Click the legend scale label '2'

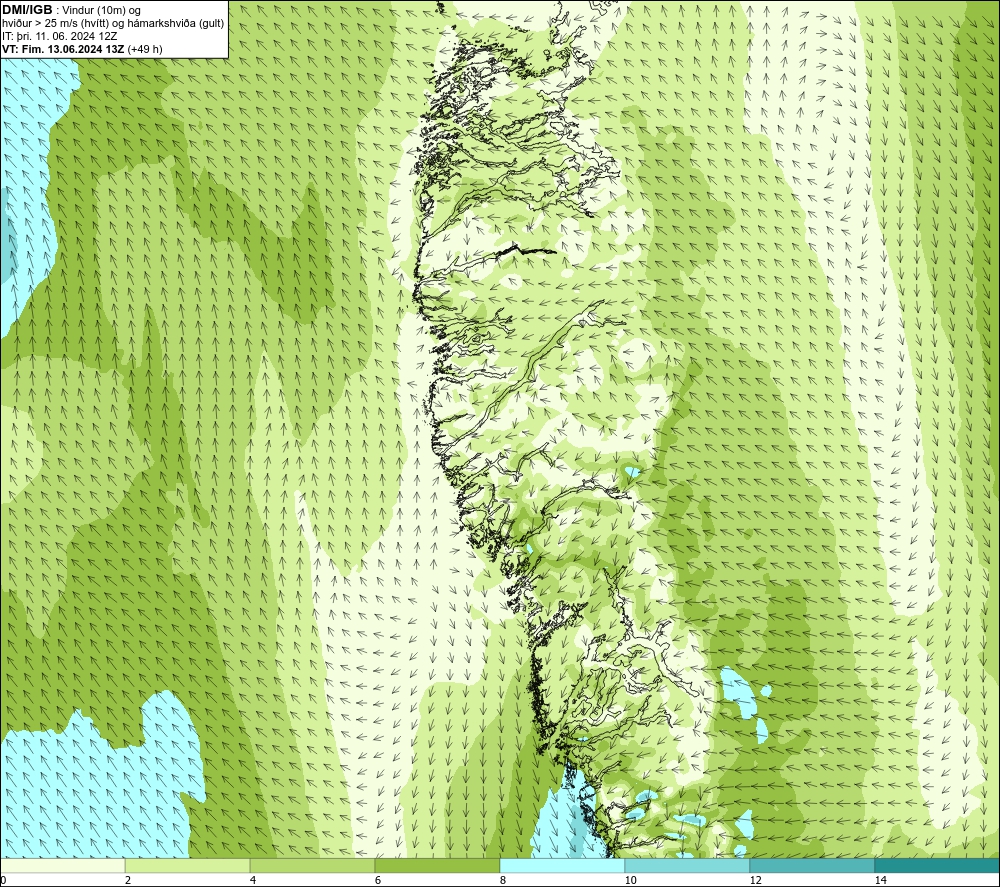pyautogui.click(x=128, y=881)
